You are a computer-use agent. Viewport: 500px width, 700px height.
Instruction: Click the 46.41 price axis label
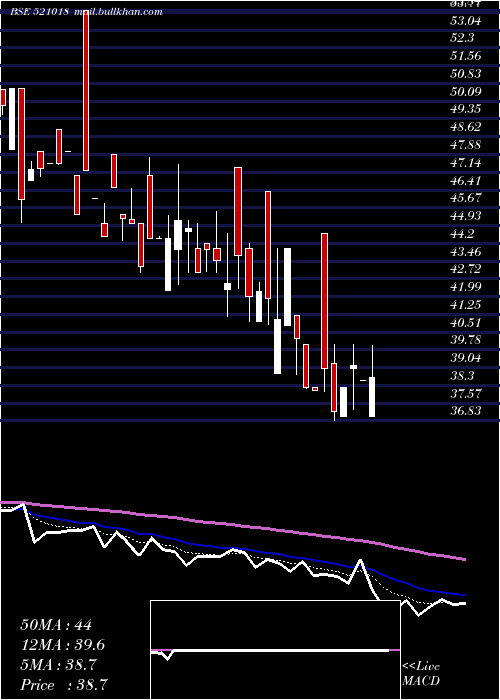coord(466,181)
